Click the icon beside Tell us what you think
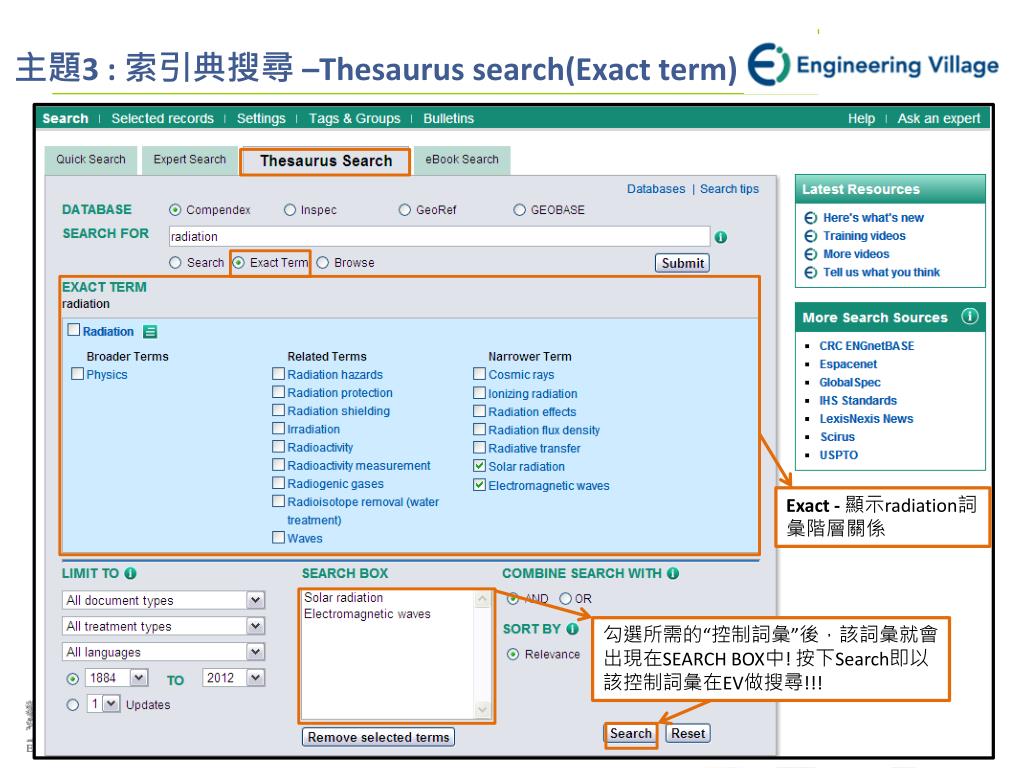This screenshot has height=768, width=1024. 810,272
